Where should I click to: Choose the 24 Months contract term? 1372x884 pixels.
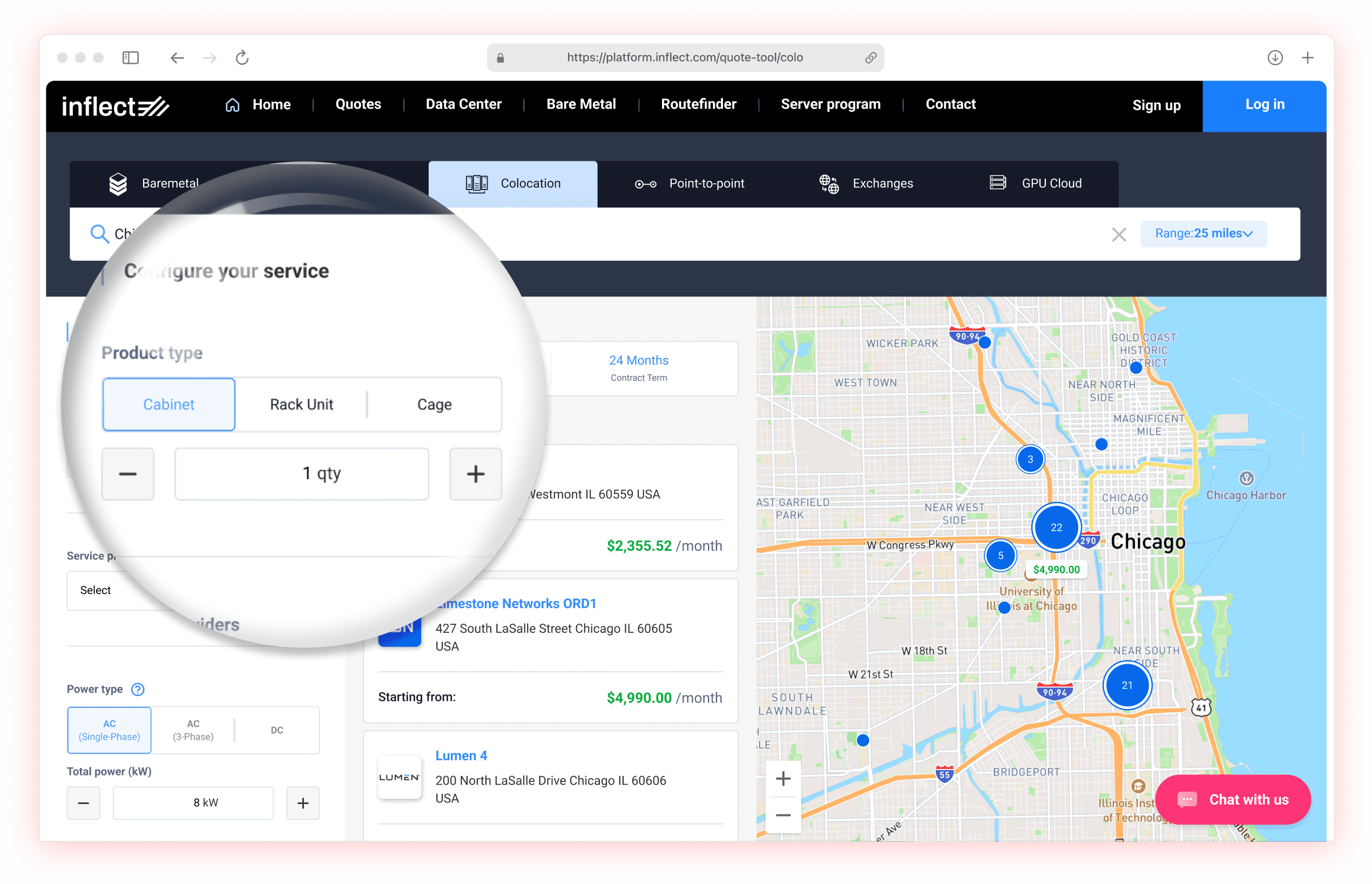click(639, 367)
